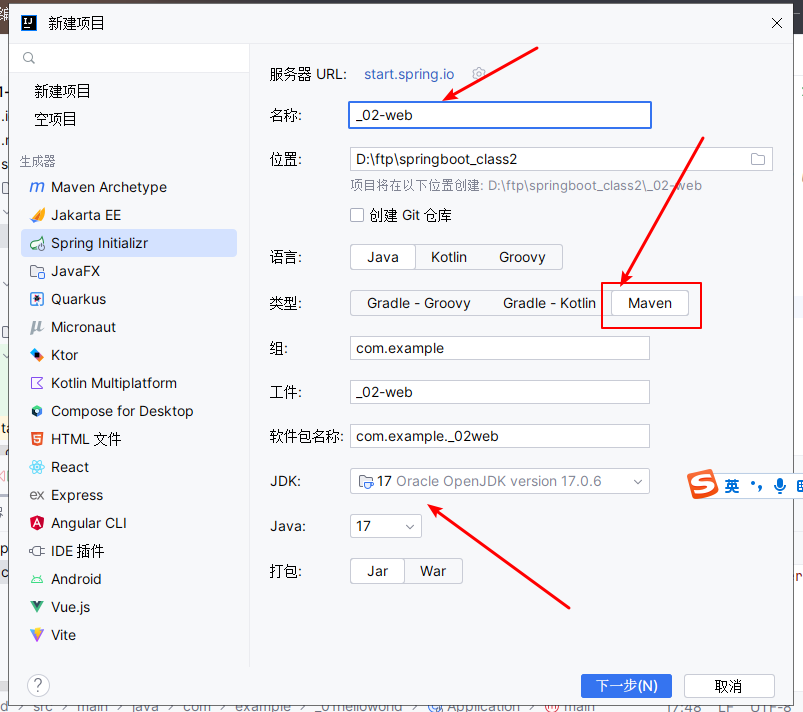Image resolution: width=803 pixels, height=712 pixels.
Task: Click the server URL settings gear icon
Action: [478, 74]
